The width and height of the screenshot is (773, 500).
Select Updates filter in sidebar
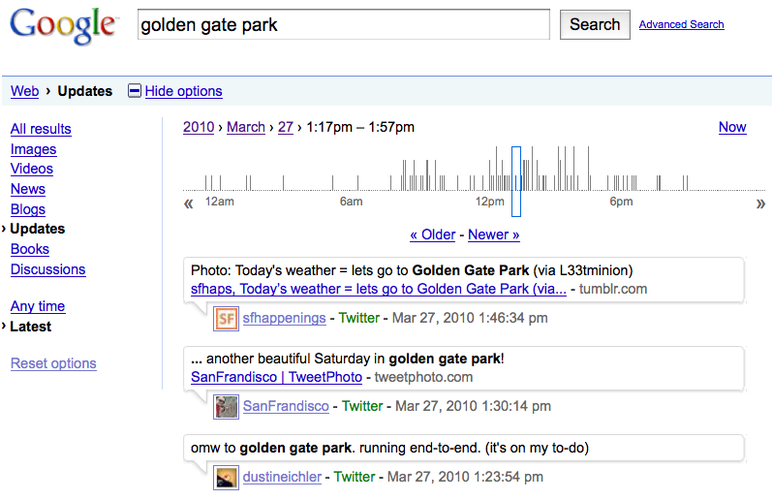point(37,229)
